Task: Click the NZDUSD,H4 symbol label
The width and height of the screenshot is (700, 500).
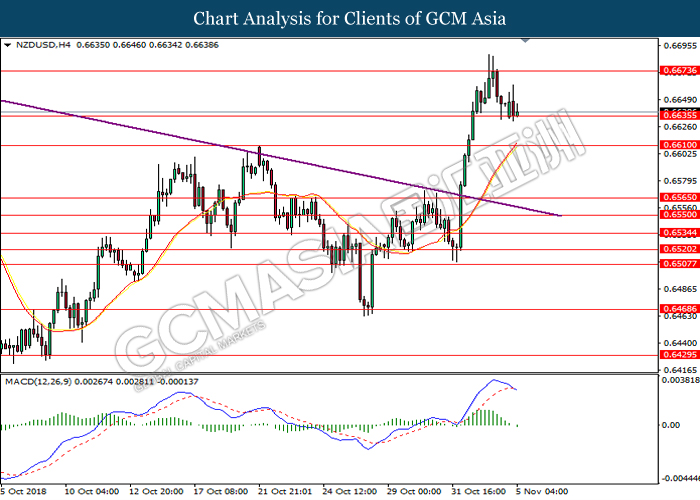Action: [43, 45]
